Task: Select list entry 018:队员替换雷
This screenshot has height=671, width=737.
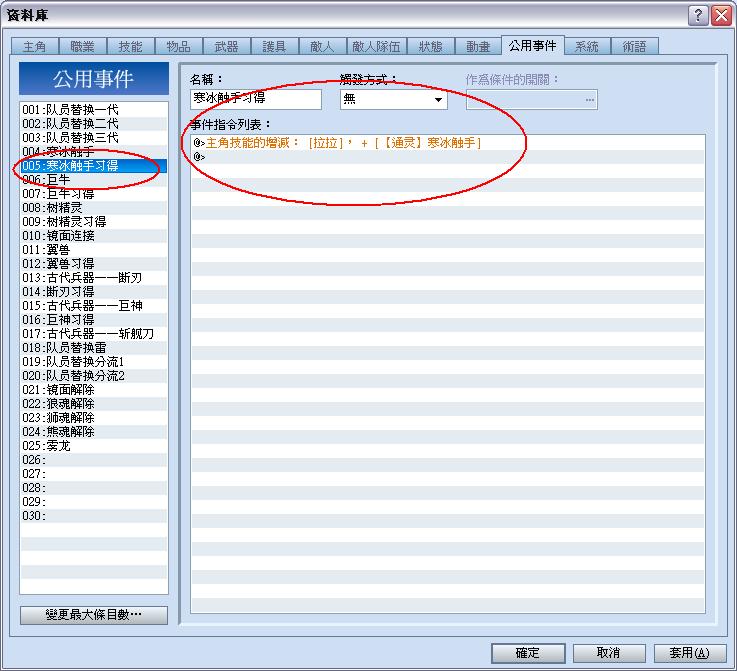Action: pos(94,348)
